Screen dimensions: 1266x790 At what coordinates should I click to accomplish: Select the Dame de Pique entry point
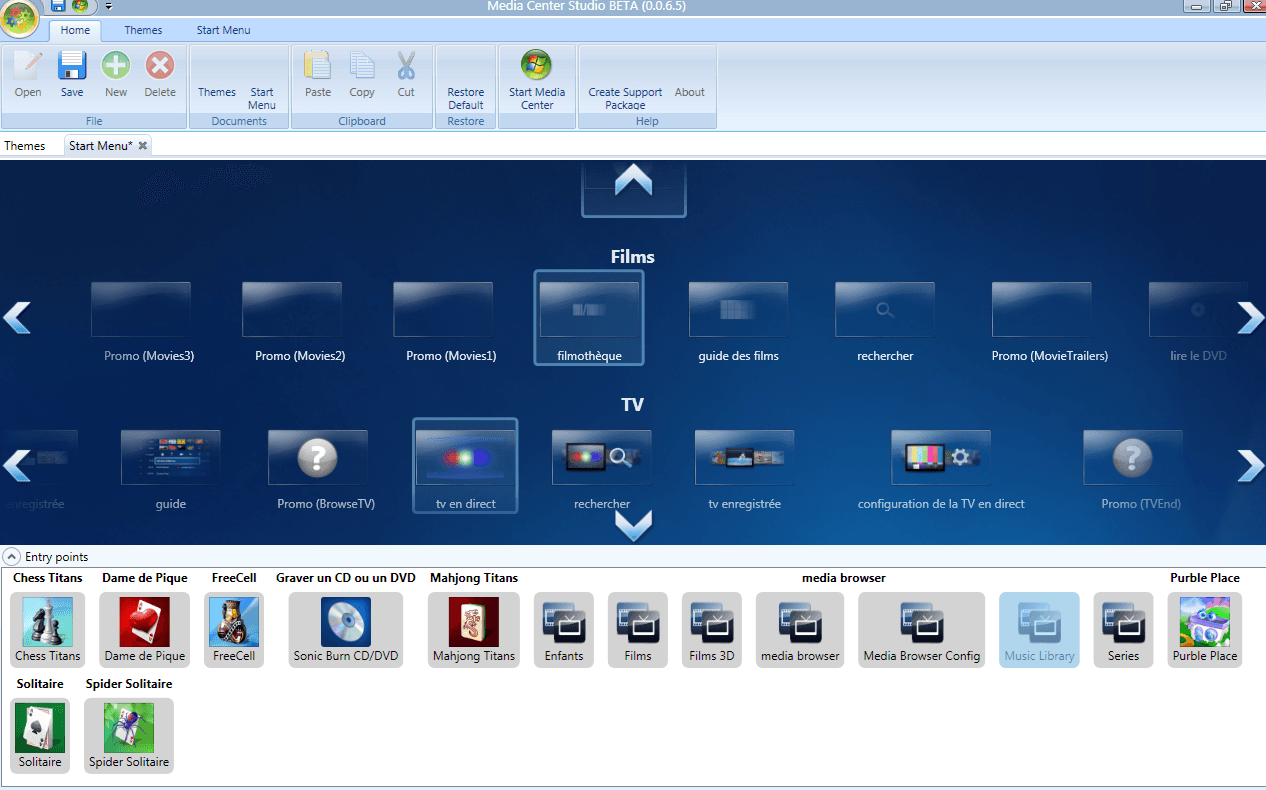(x=145, y=630)
